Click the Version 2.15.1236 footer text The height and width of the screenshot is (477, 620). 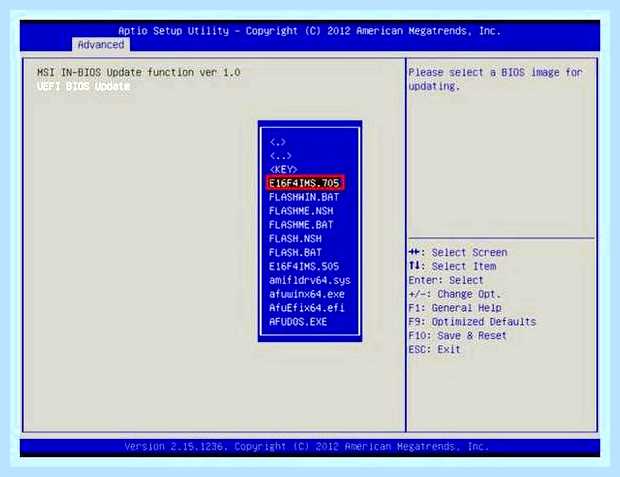pyautogui.click(x=307, y=447)
